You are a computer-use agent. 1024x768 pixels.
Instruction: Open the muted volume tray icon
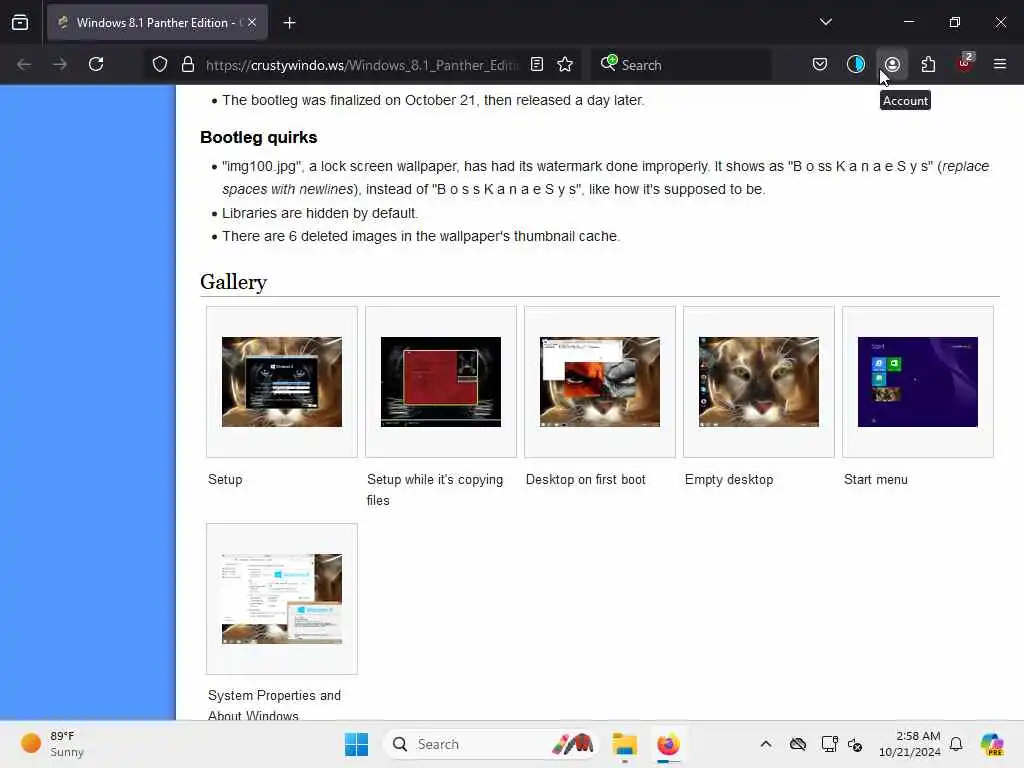coord(855,744)
